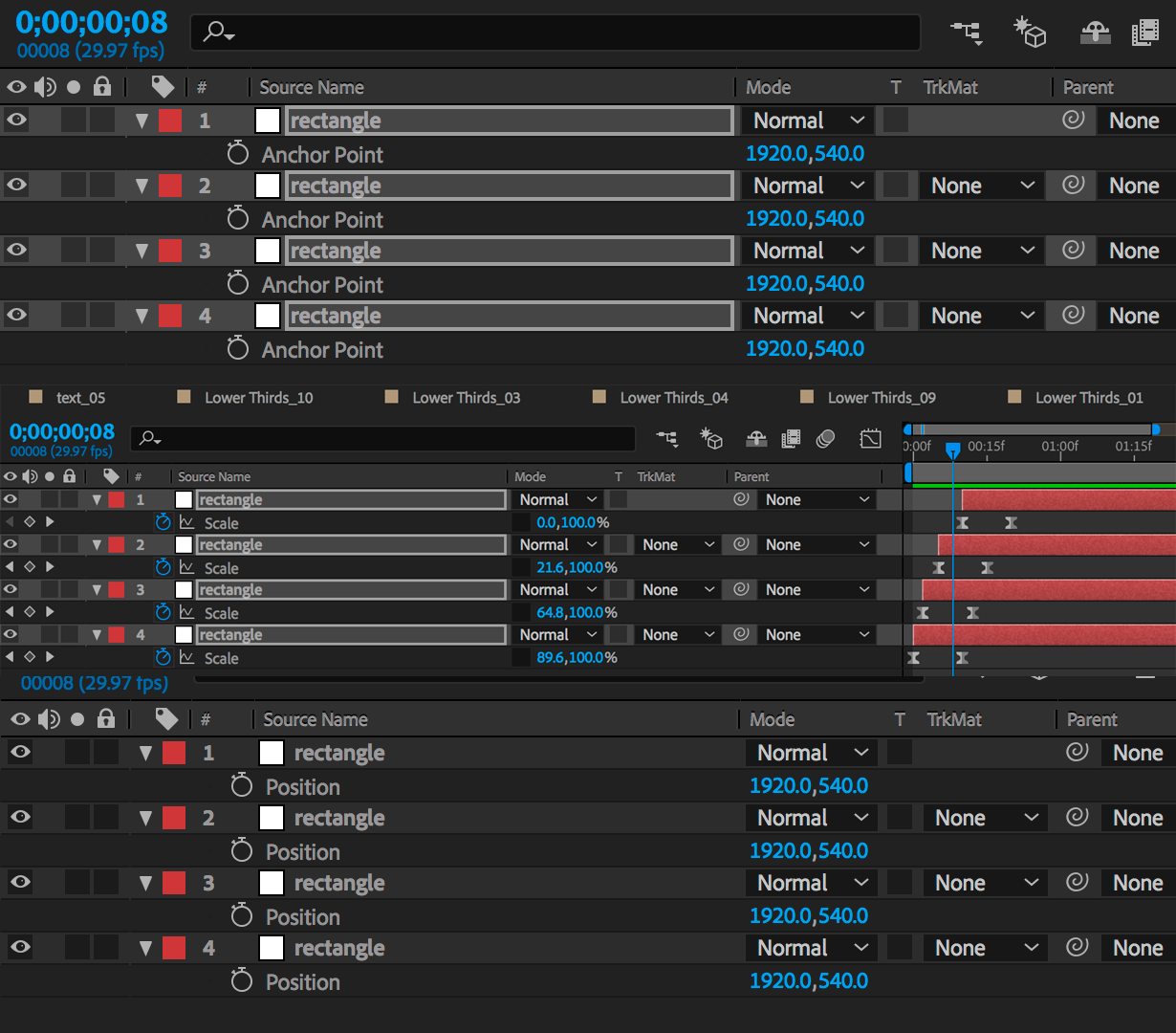The width and height of the screenshot is (1176, 1033).
Task: Collapse layer 2 triangle in Position panel
Action: click(x=146, y=818)
